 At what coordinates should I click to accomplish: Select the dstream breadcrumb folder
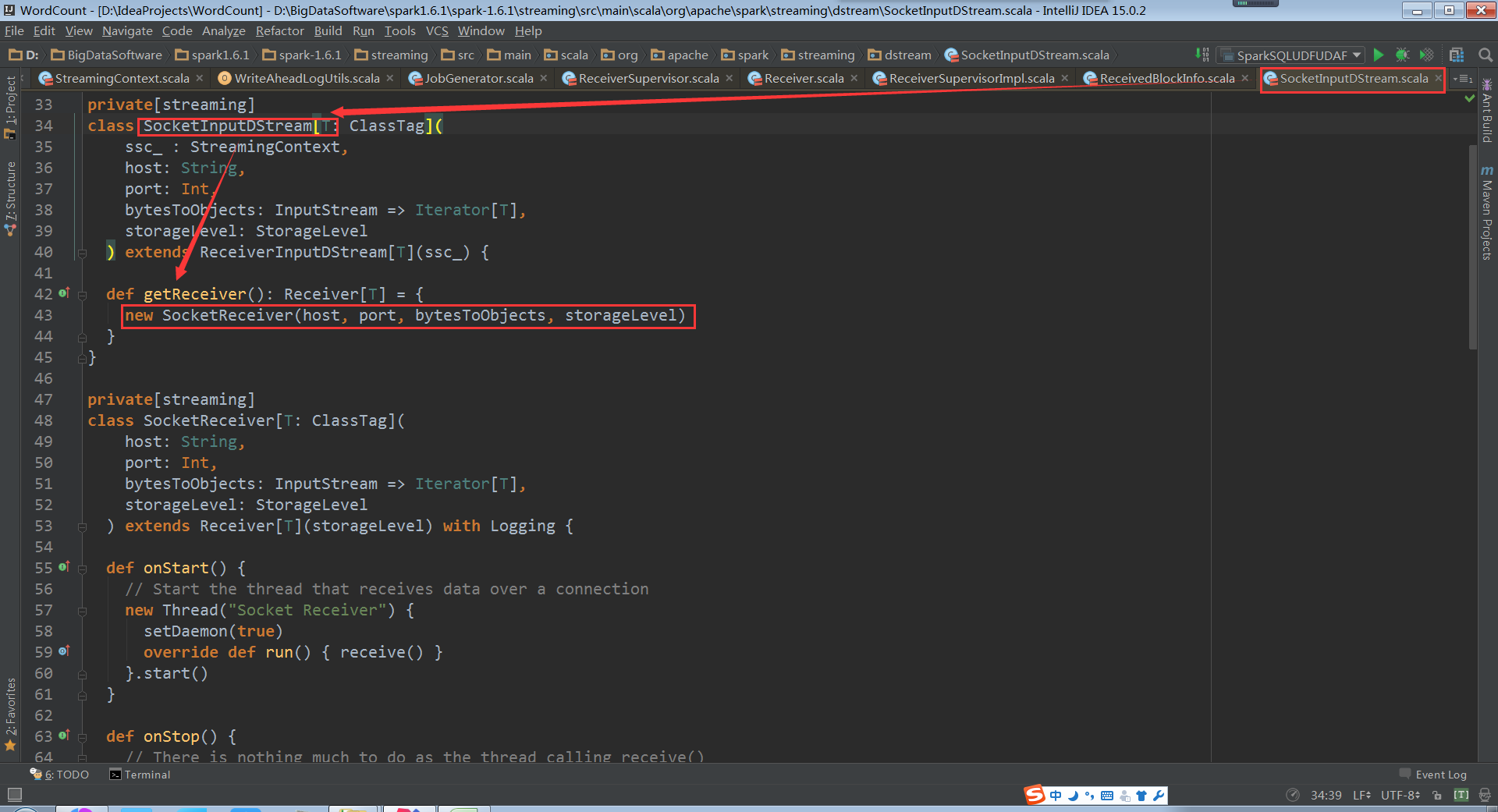pyautogui.click(x=900, y=55)
